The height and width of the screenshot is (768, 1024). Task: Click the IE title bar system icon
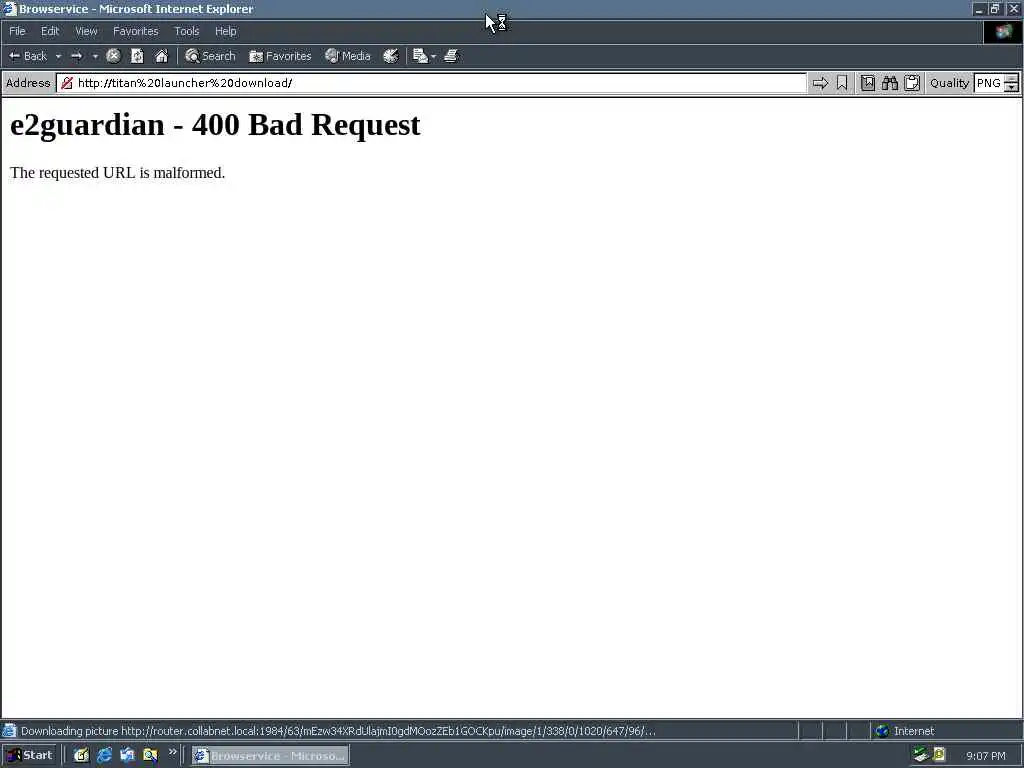click(x=9, y=9)
